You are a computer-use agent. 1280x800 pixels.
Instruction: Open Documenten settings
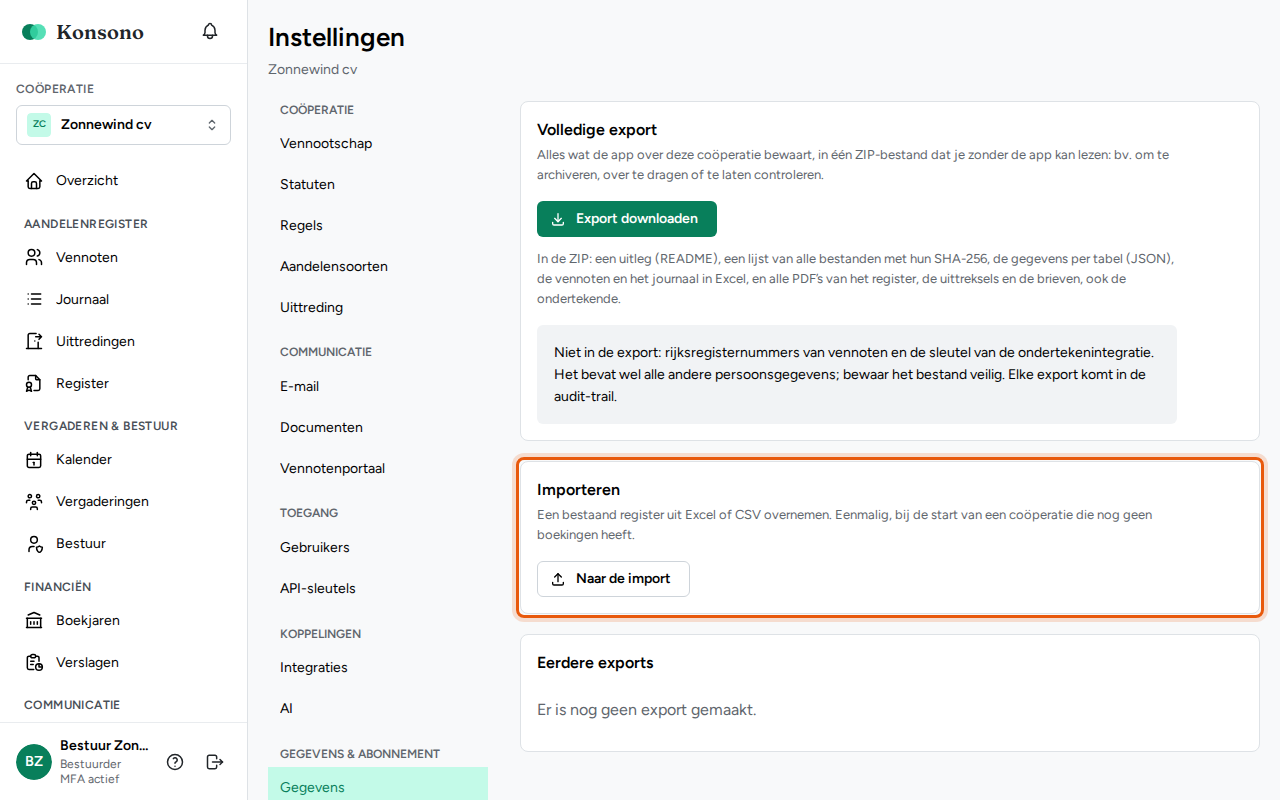point(378,428)
